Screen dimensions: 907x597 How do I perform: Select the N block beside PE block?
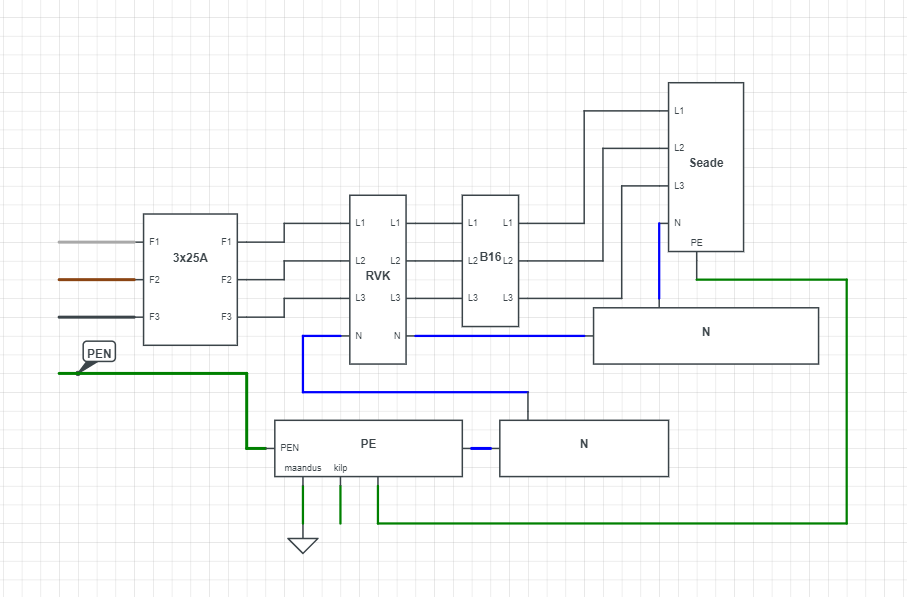coord(584,448)
